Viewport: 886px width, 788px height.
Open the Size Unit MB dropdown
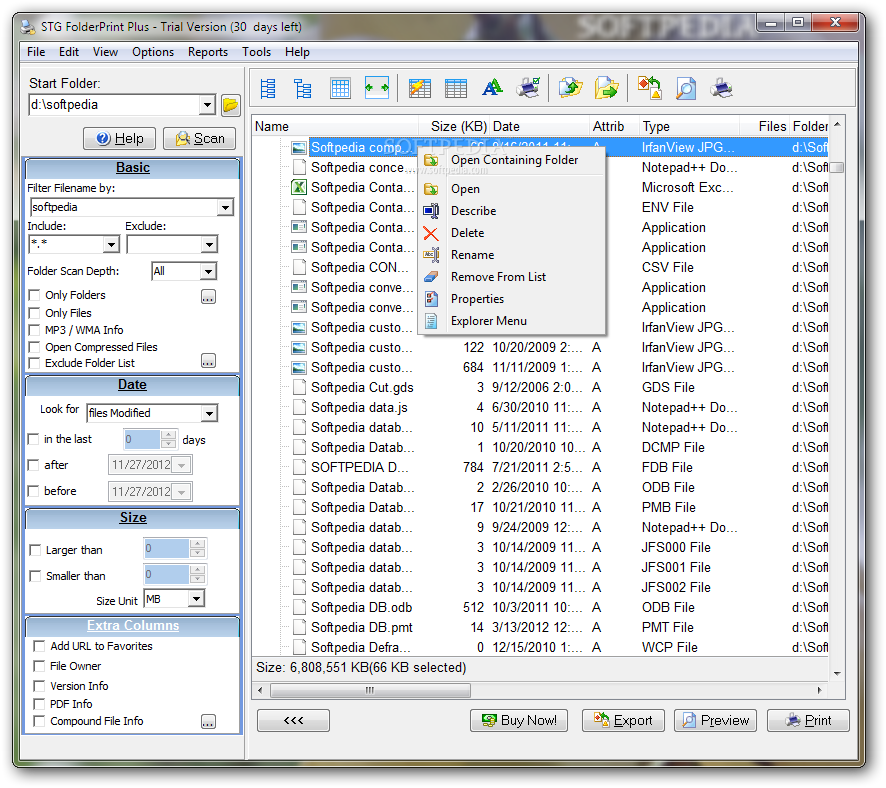tap(196, 599)
